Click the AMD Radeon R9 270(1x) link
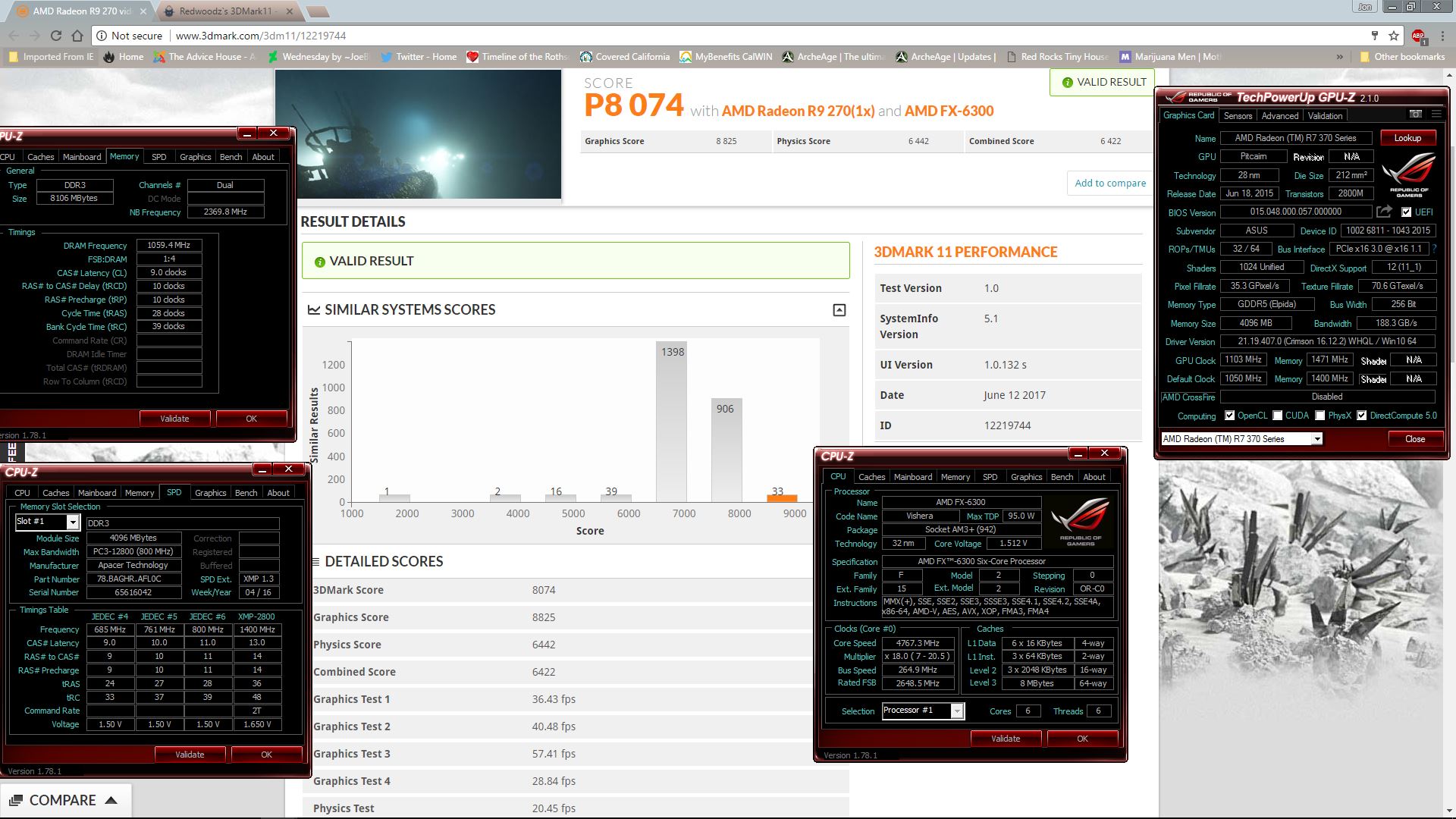 (x=798, y=111)
